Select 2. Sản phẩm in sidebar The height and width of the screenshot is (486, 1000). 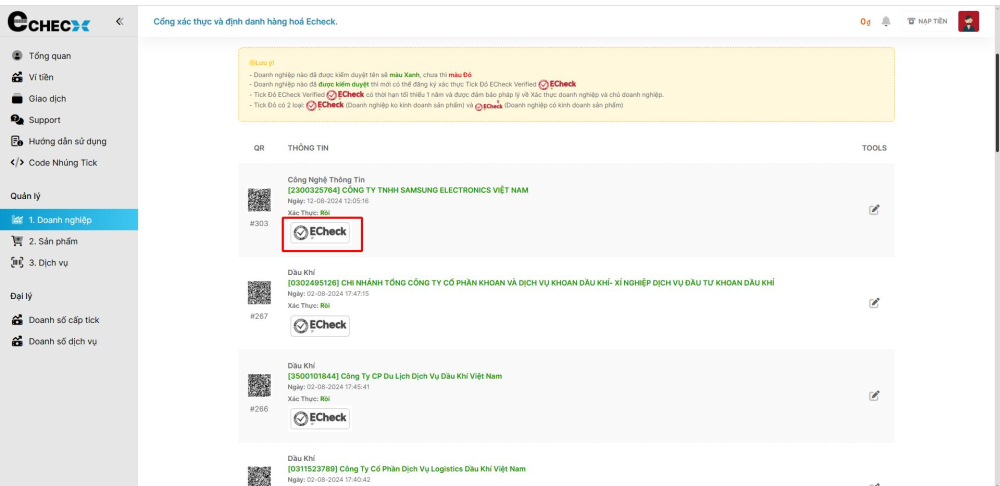pos(52,241)
